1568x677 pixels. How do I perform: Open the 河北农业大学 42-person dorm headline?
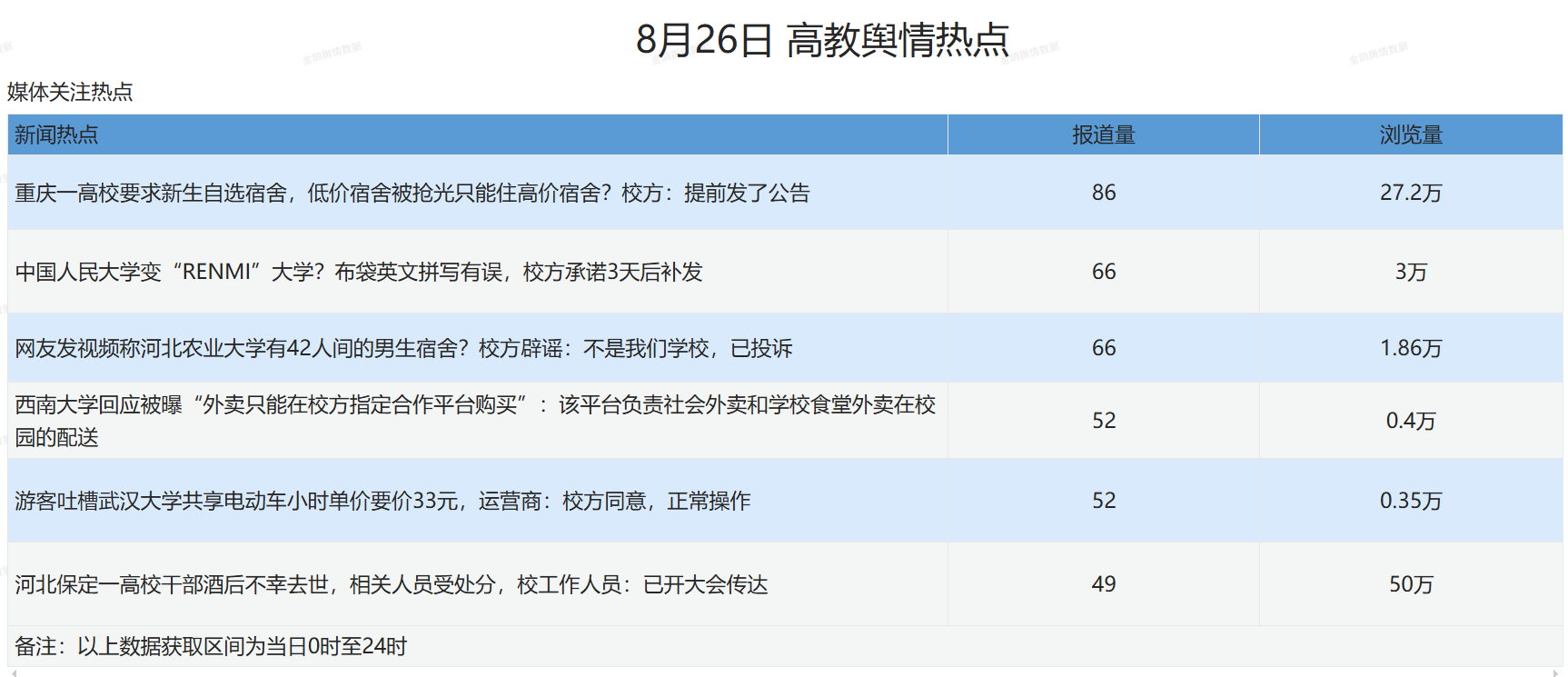click(403, 348)
